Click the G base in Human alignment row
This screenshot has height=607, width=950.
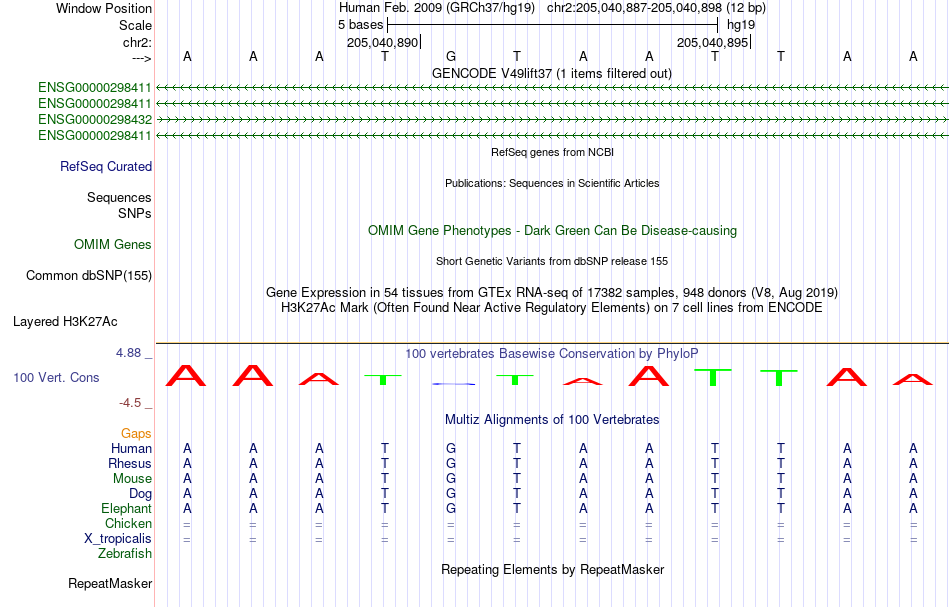[451, 448]
